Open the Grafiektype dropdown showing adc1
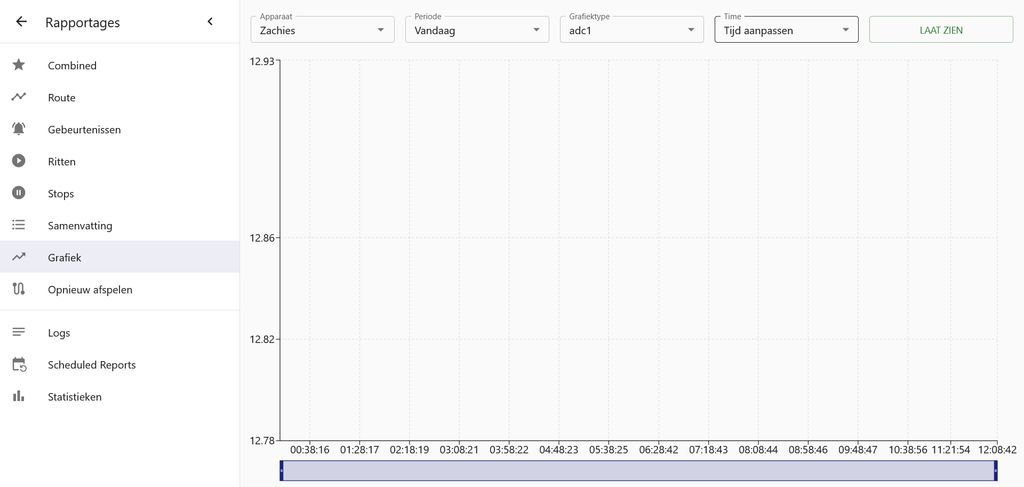1024x487 pixels. point(632,30)
